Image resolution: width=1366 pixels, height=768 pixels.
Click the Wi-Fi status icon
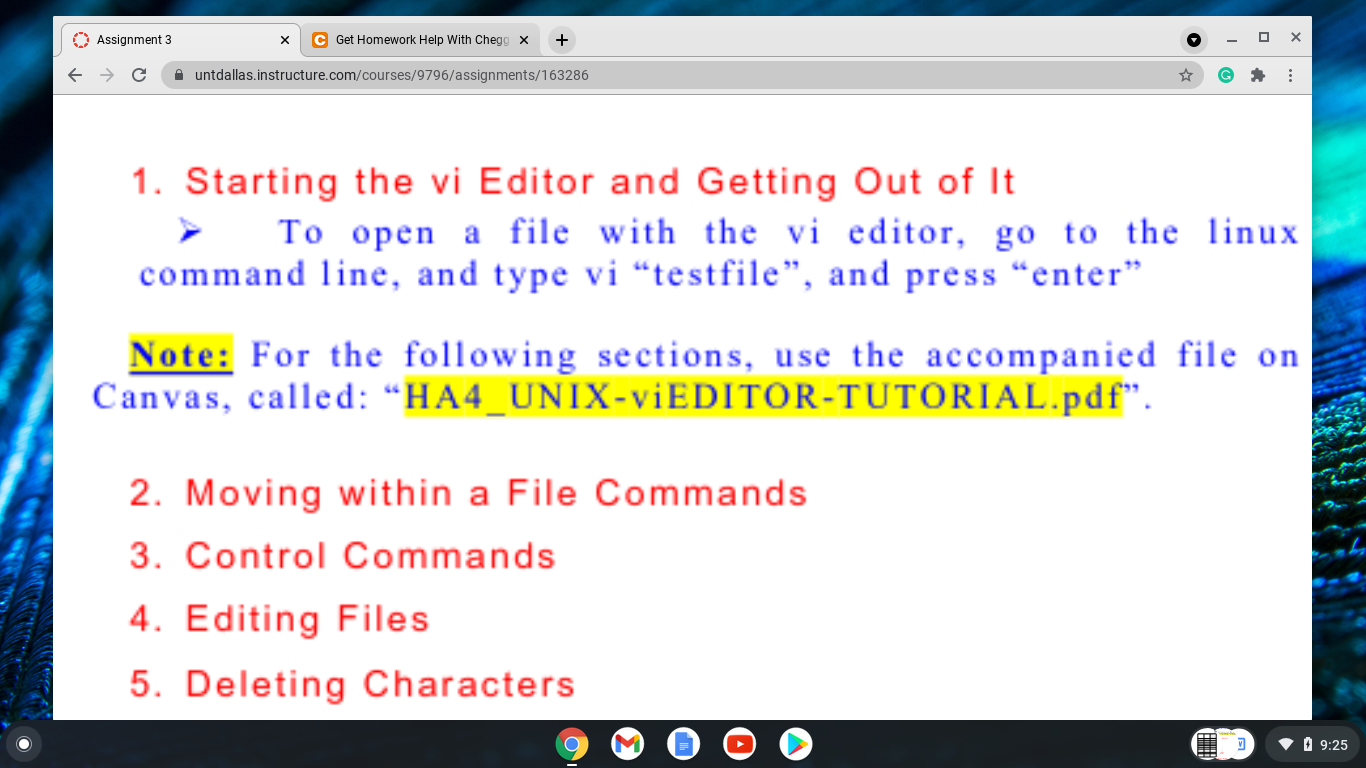[1286, 745]
